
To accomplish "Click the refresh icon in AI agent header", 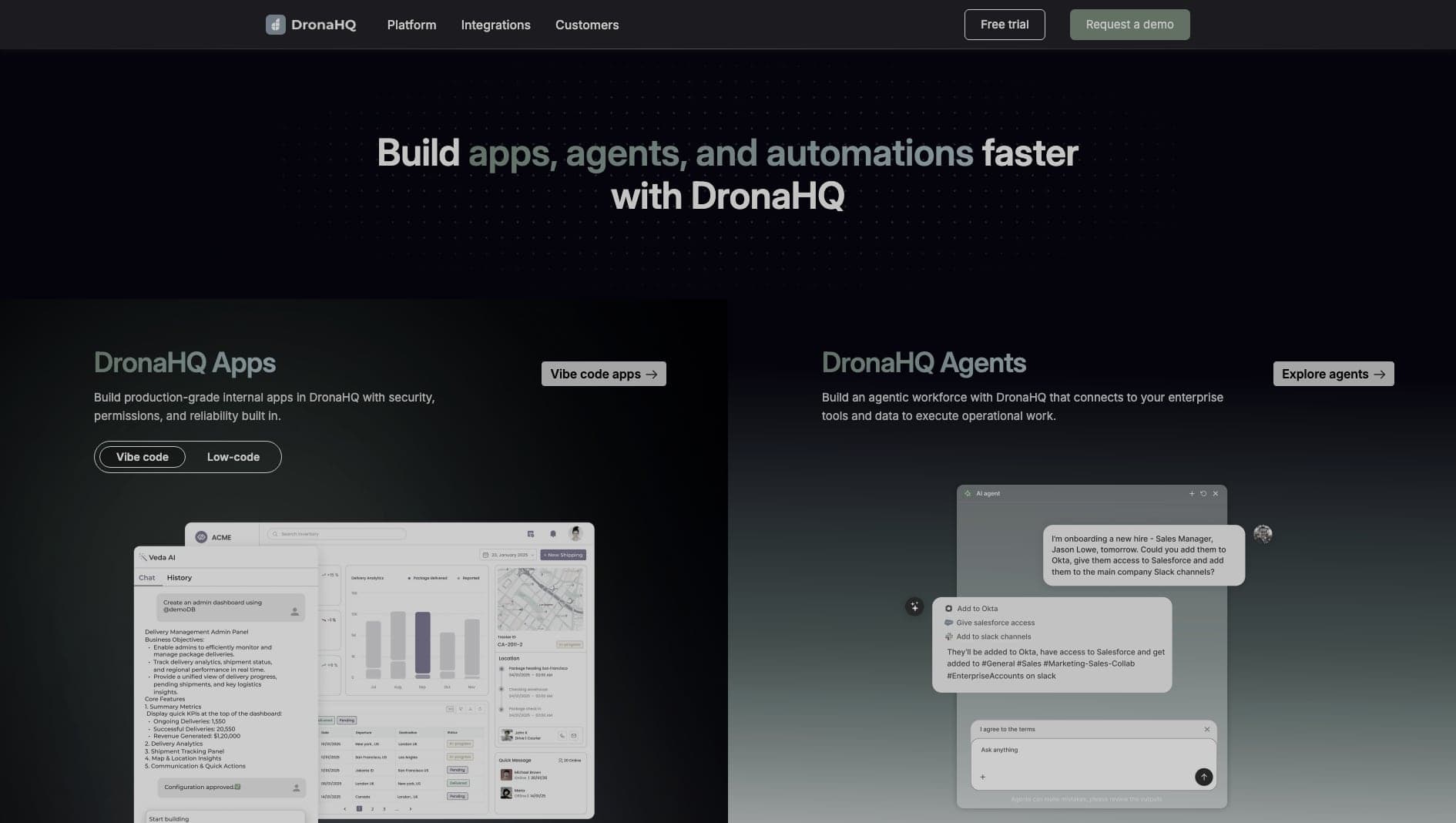I will point(1203,493).
